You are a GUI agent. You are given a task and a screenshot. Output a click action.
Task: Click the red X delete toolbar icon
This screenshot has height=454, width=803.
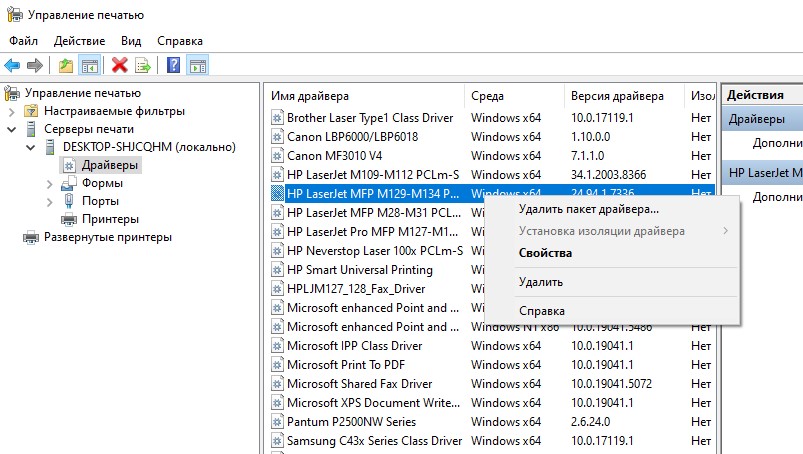[x=119, y=66]
